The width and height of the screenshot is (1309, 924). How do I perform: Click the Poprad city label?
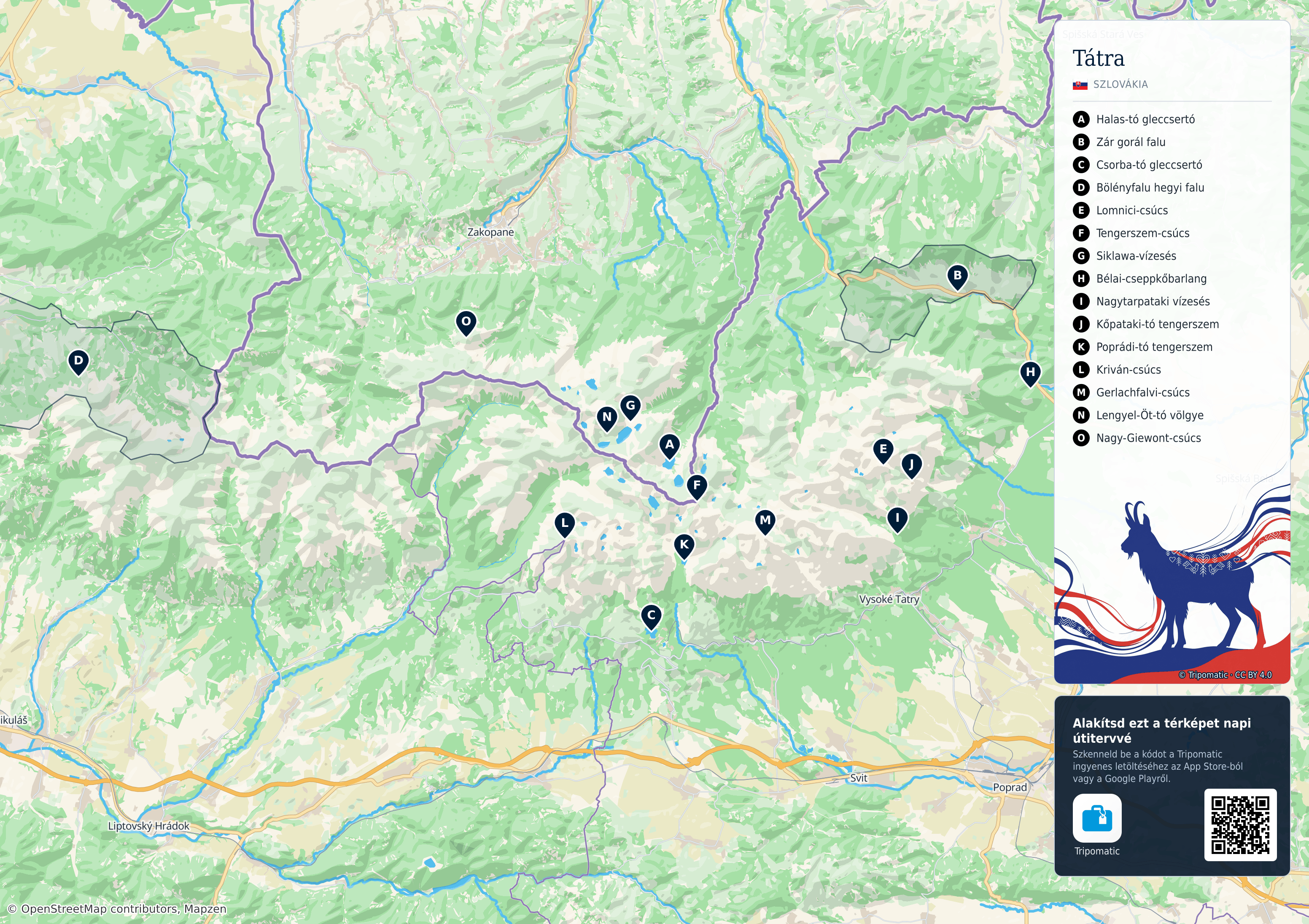click(1010, 788)
